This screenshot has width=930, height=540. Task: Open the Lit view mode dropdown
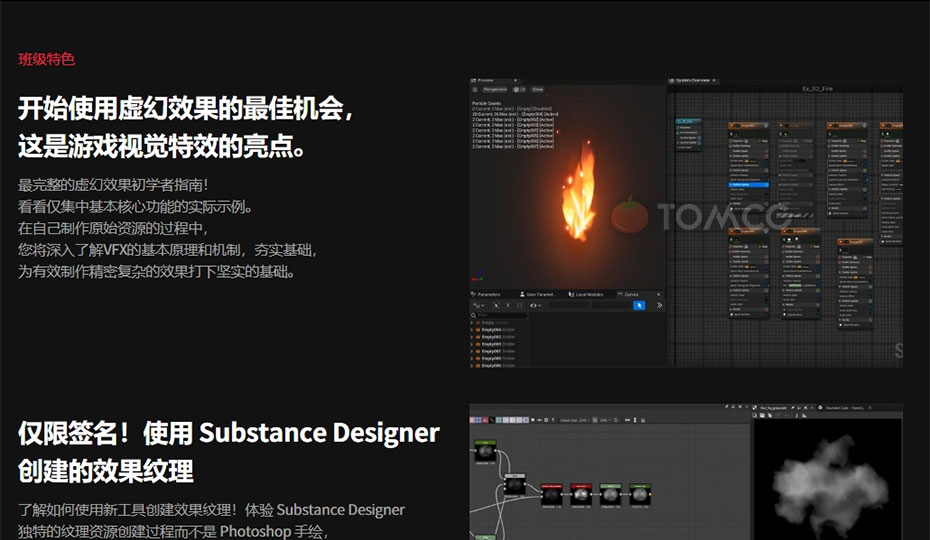[x=520, y=90]
